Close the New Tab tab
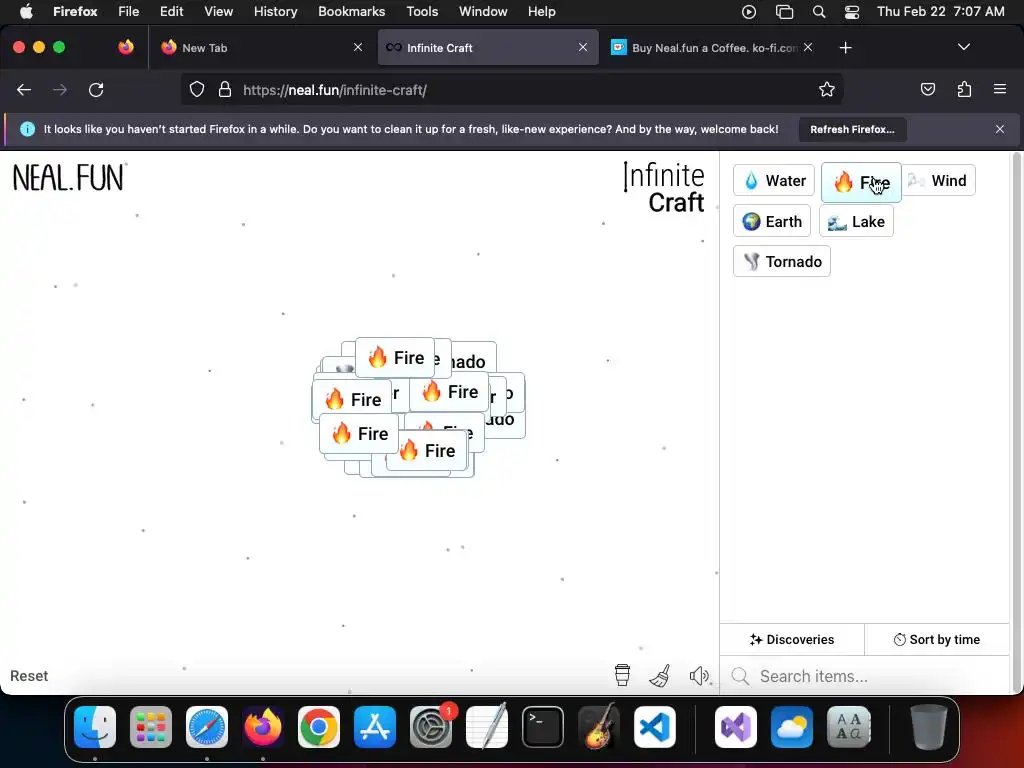 coord(358,47)
